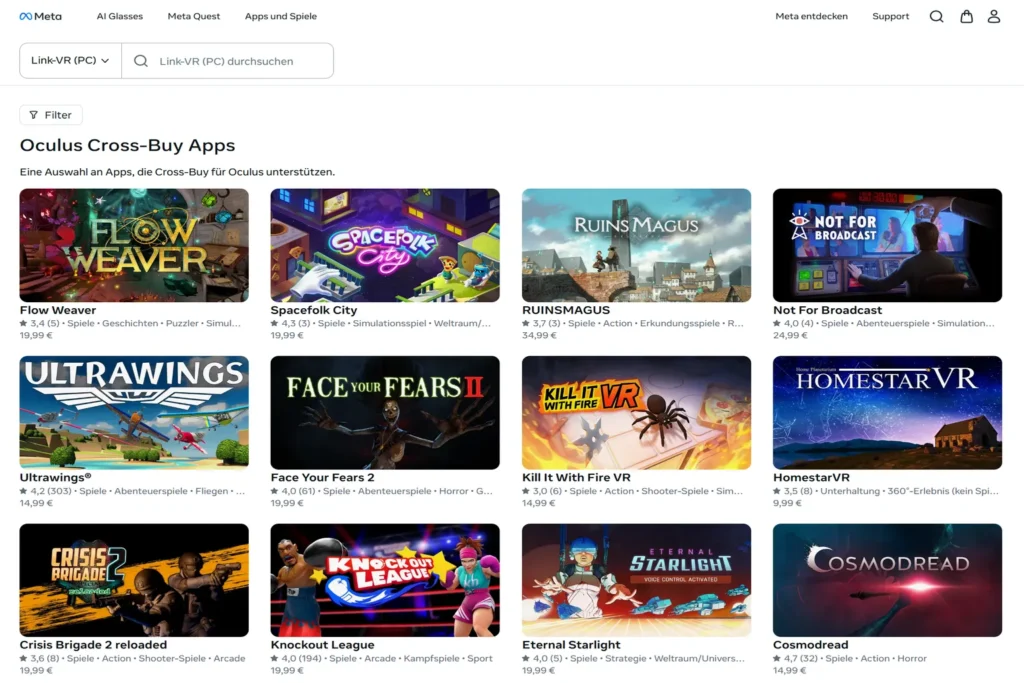This screenshot has width=1024, height=683.
Task: Focus the Link-VR (PC) durchsuchen search field
Action: 227,61
